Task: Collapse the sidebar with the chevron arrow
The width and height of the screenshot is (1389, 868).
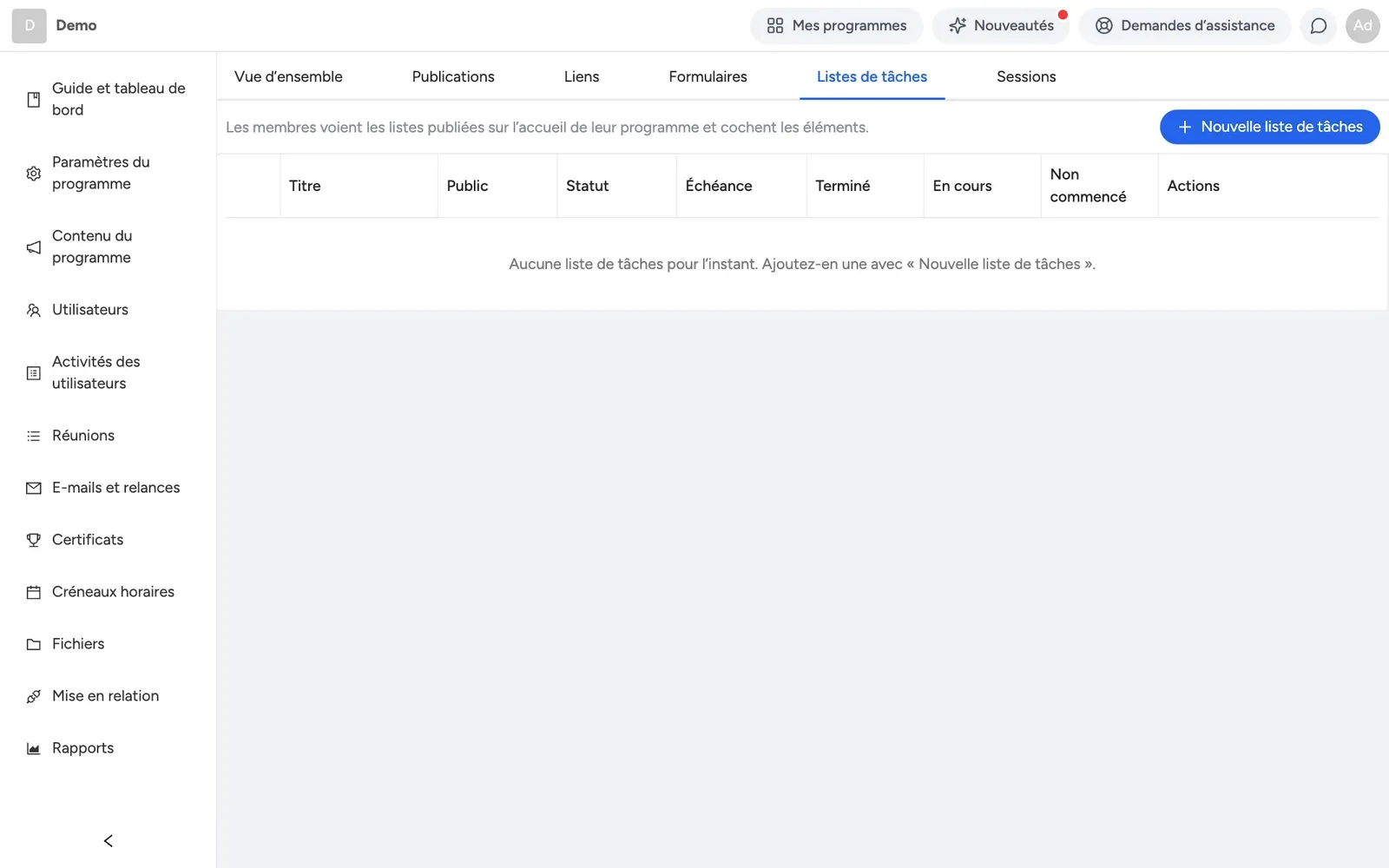Action: tap(109, 840)
